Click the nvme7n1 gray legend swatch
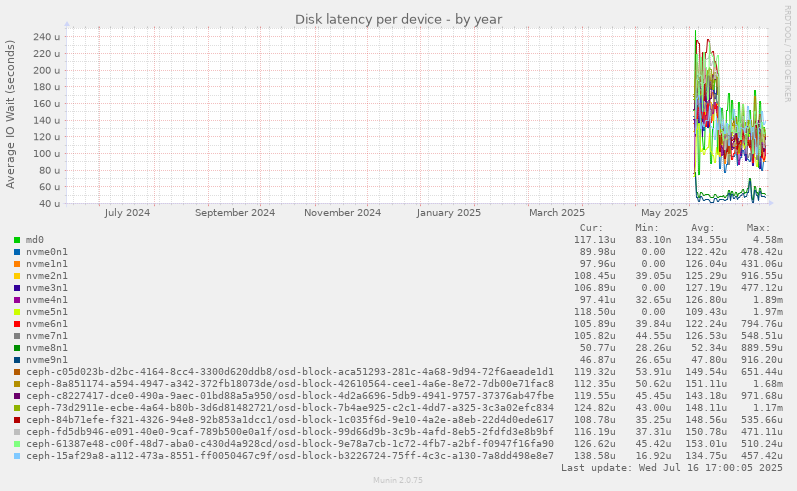 (17, 336)
